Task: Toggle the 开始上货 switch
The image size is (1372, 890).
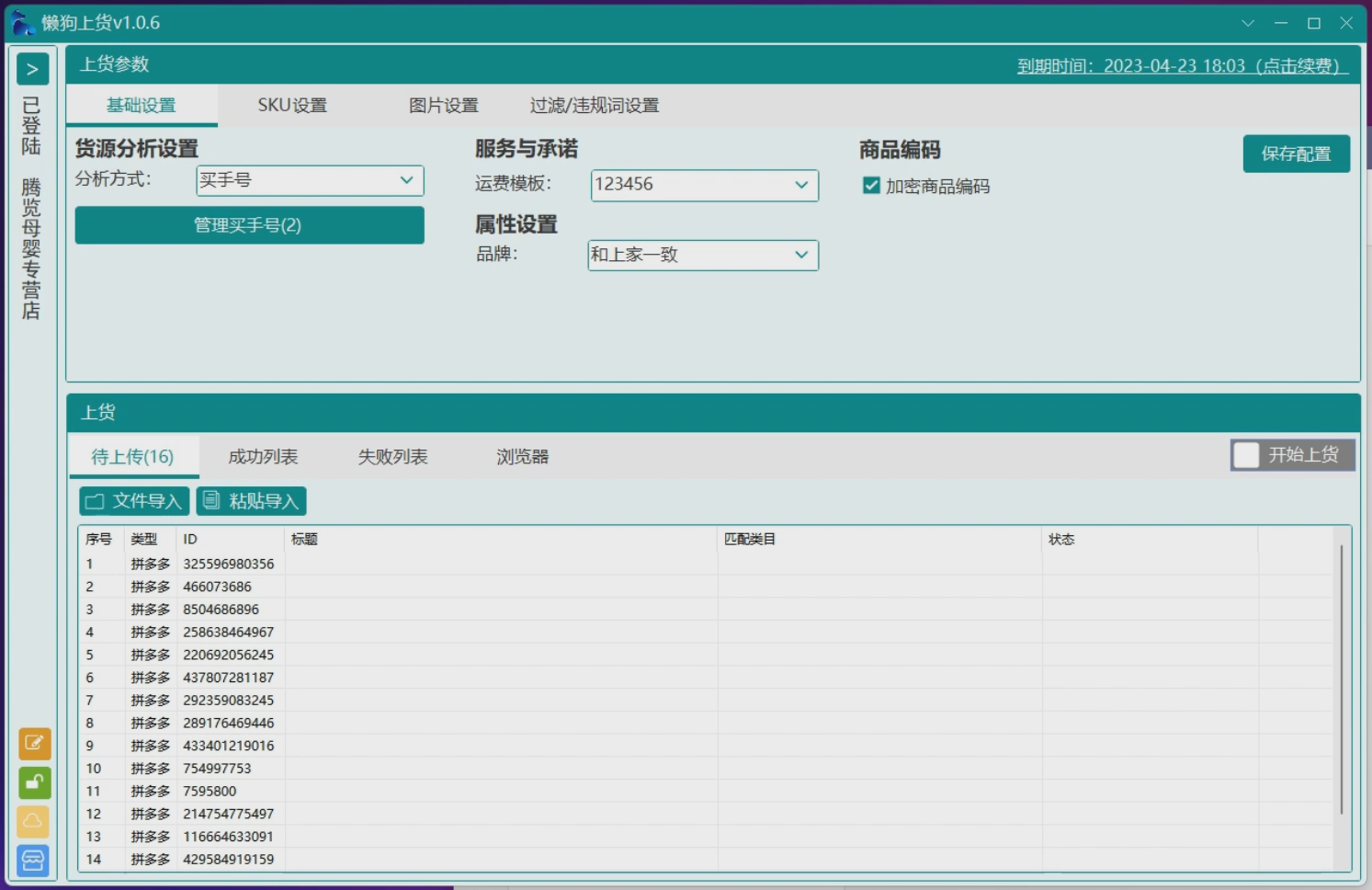Action: [1247, 455]
